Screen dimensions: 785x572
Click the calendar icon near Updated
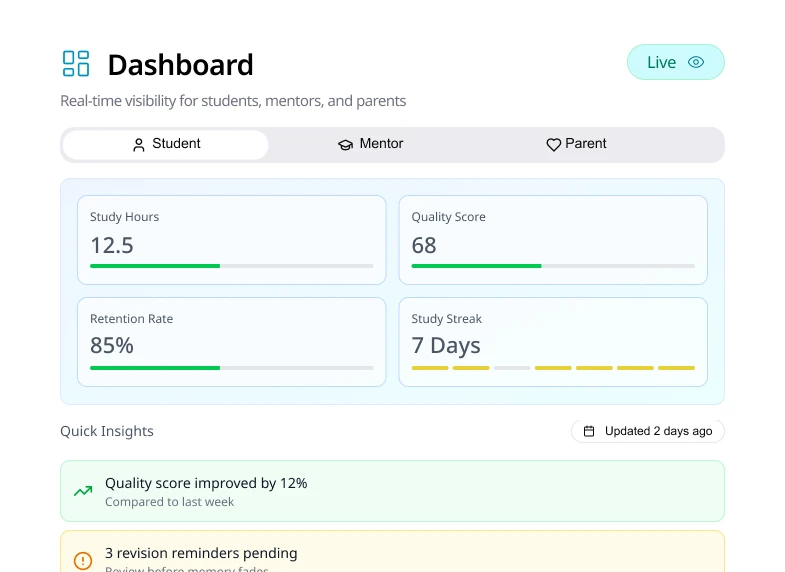(589, 431)
